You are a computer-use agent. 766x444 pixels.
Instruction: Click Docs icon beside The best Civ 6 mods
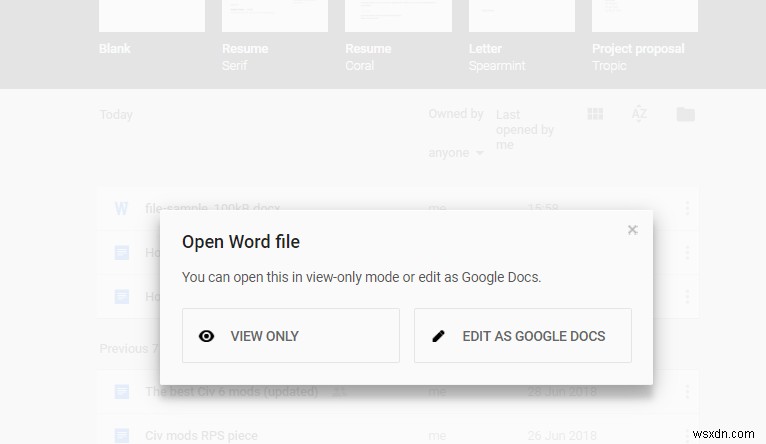click(x=122, y=391)
